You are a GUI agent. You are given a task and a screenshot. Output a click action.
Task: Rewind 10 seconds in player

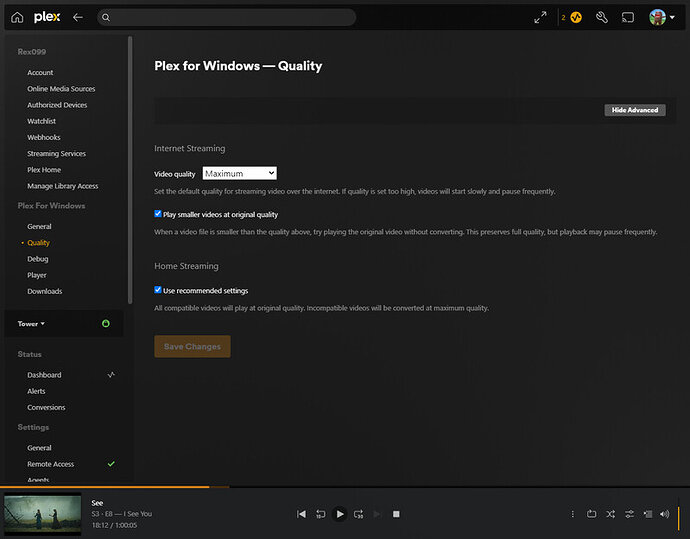[x=320, y=514]
